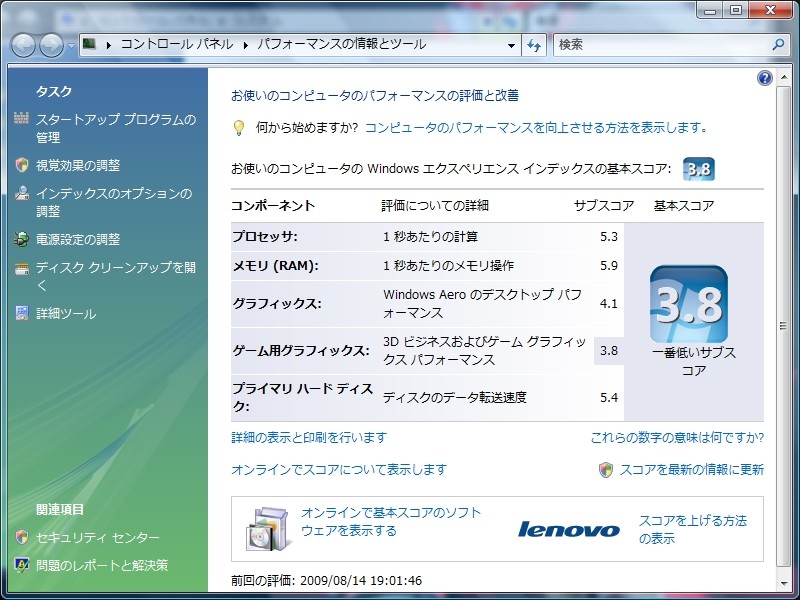Click the プライマリ ハード ディスク: row label
800x600 pixels.
point(303,397)
